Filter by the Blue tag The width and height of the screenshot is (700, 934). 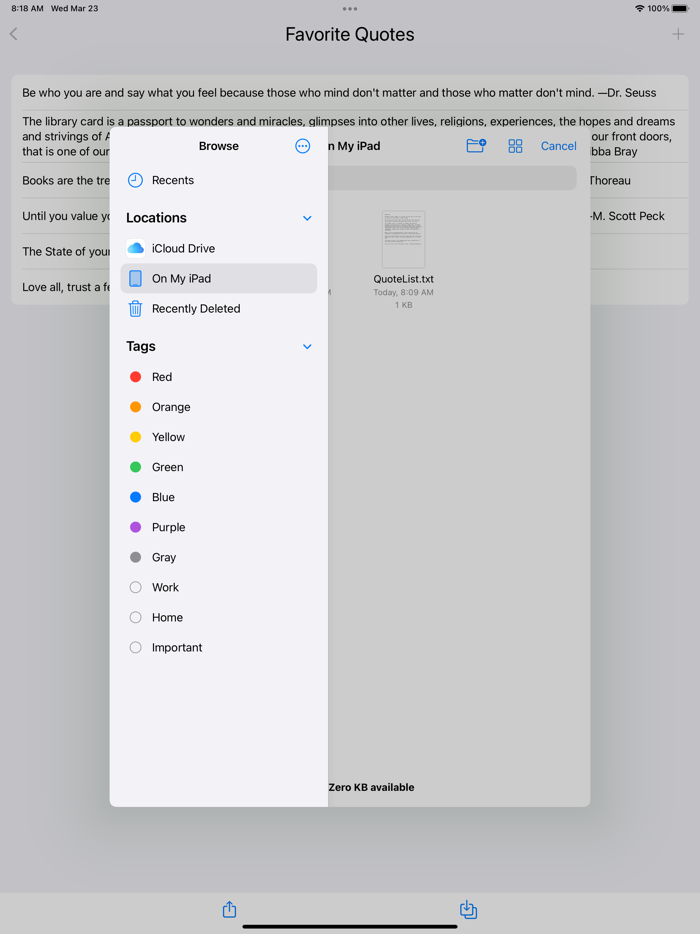click(163, 497)
